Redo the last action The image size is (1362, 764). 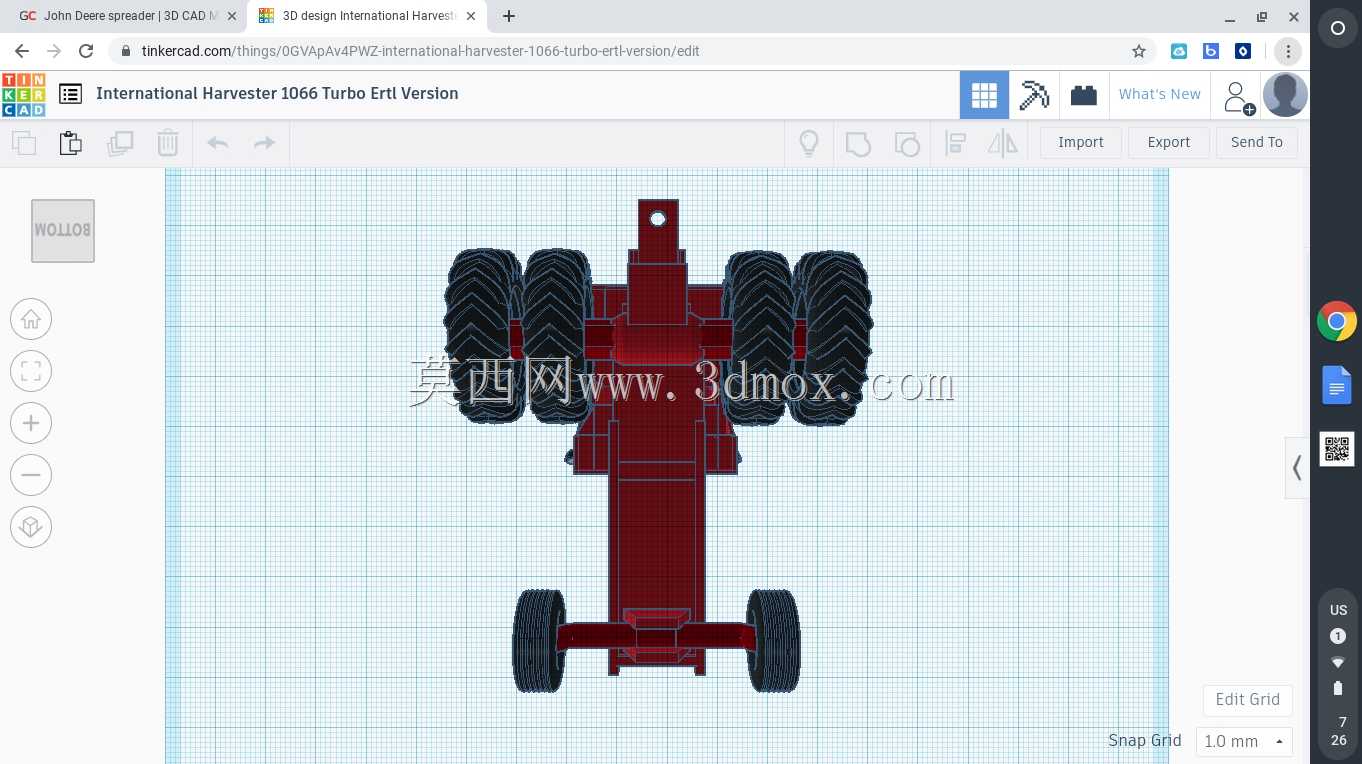pyautogui.click(x=264, y=143)
